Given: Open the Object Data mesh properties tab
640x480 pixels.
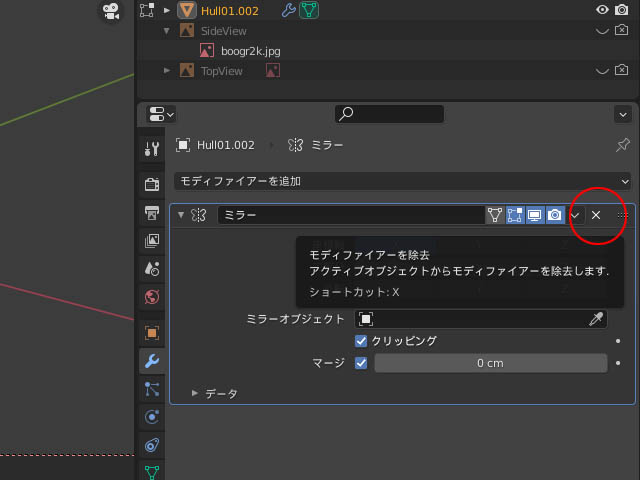Looking at the screenshot, I should tap(152, 472).
